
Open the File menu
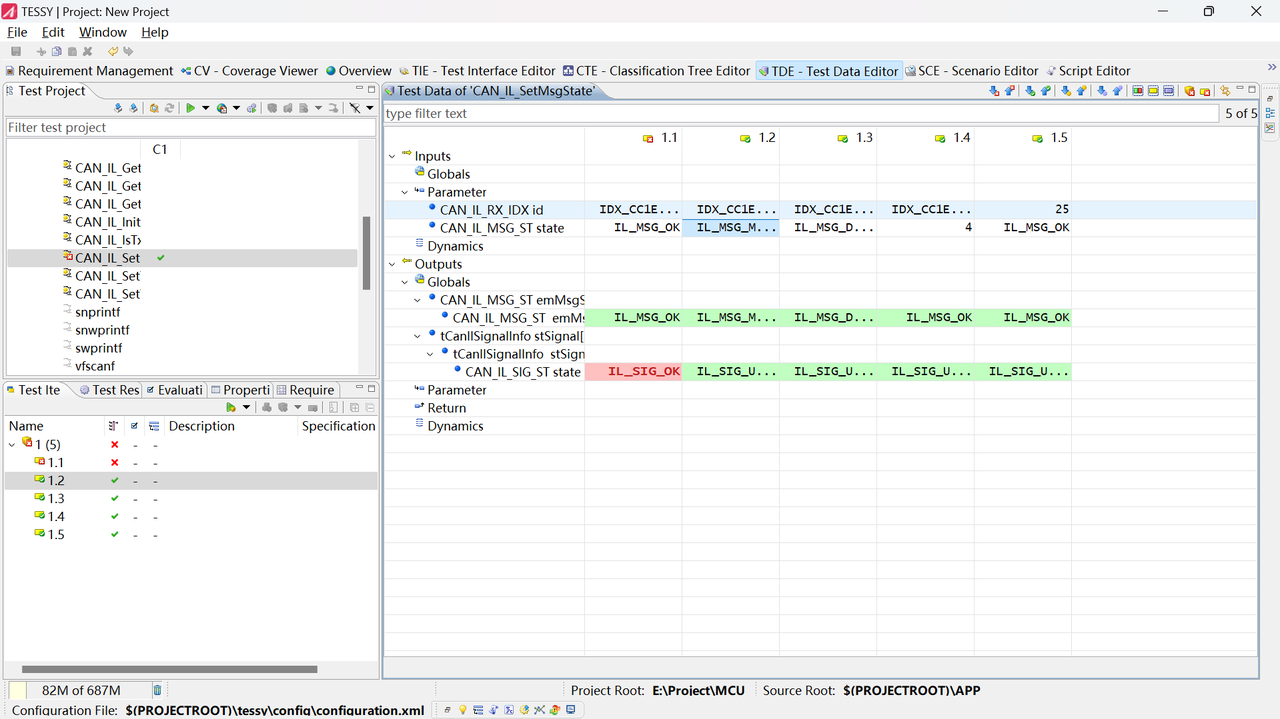18,32
